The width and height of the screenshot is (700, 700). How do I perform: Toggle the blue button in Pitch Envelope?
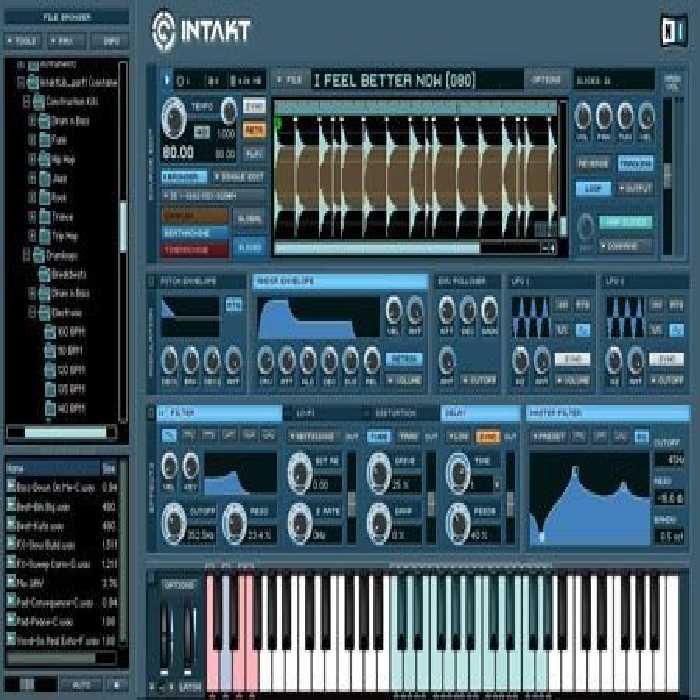pos(234,305)
